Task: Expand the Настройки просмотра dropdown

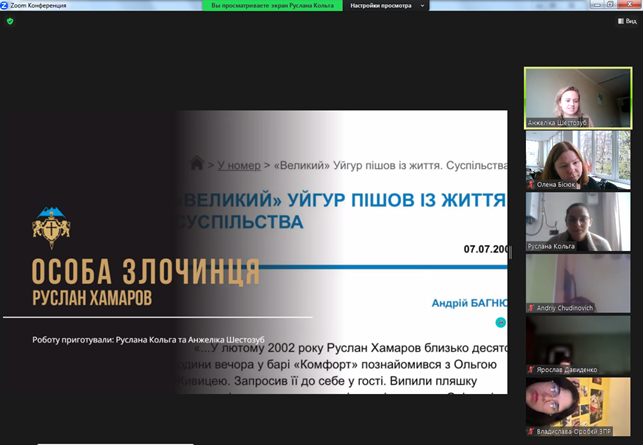Action: tap(386, 6)
